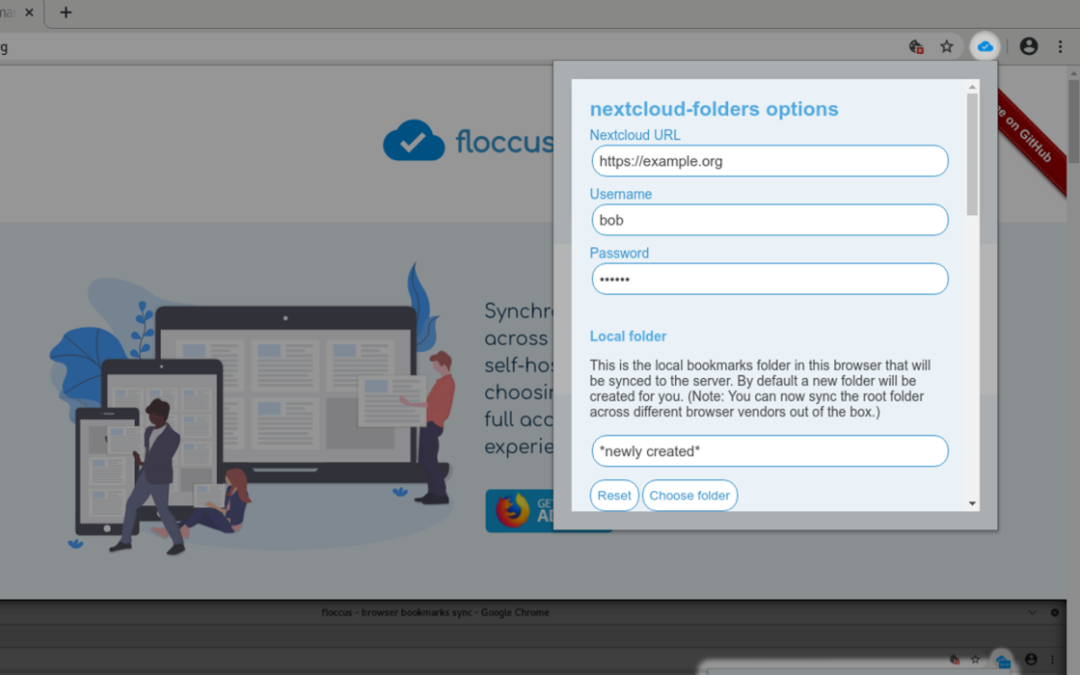Viewport: 1080px width, 675px height.
Task: Click the popup scrollbar up arrow
Action: [972, 87]
